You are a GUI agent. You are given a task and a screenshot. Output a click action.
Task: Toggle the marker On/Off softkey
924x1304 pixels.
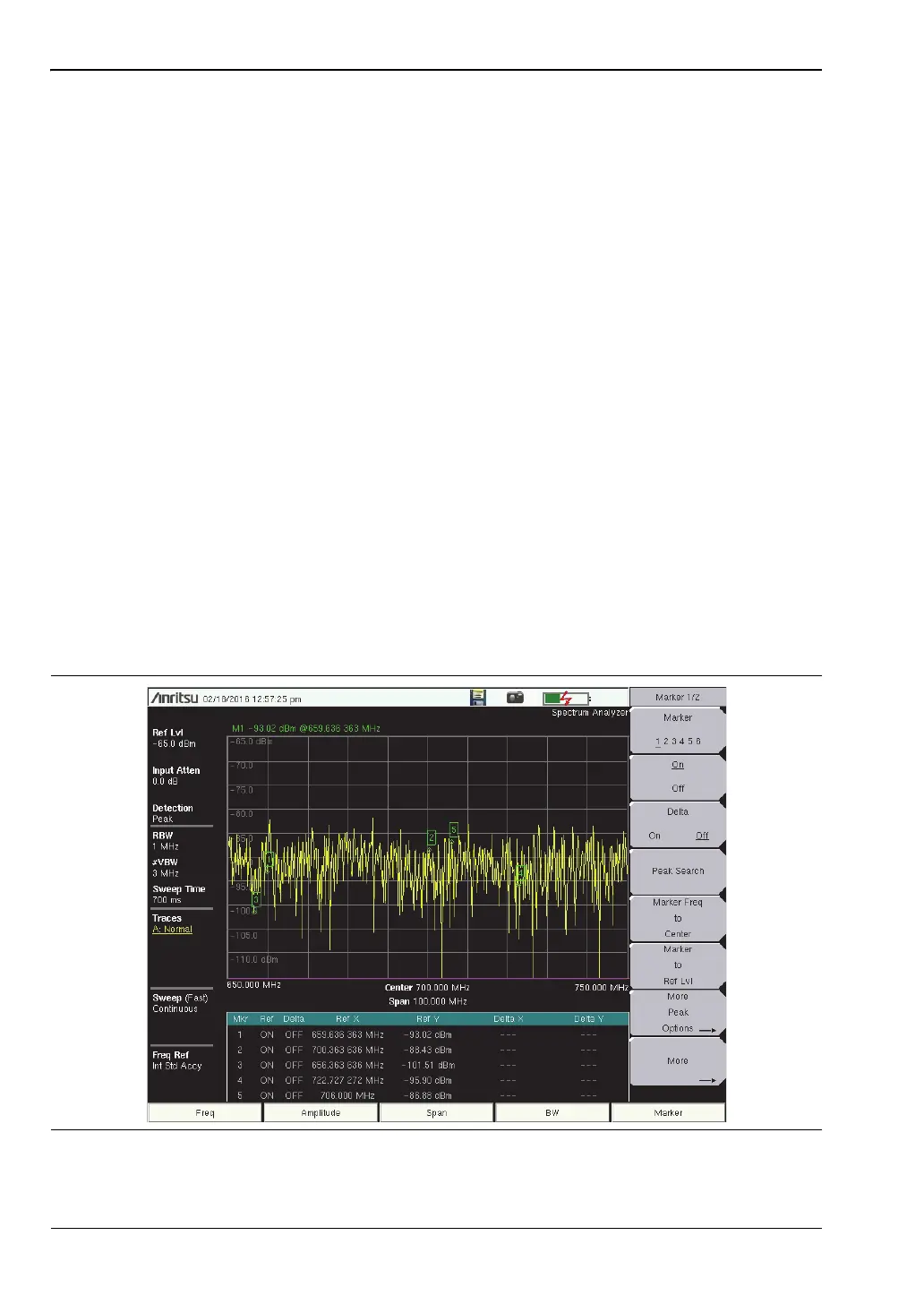pos(678,776)
